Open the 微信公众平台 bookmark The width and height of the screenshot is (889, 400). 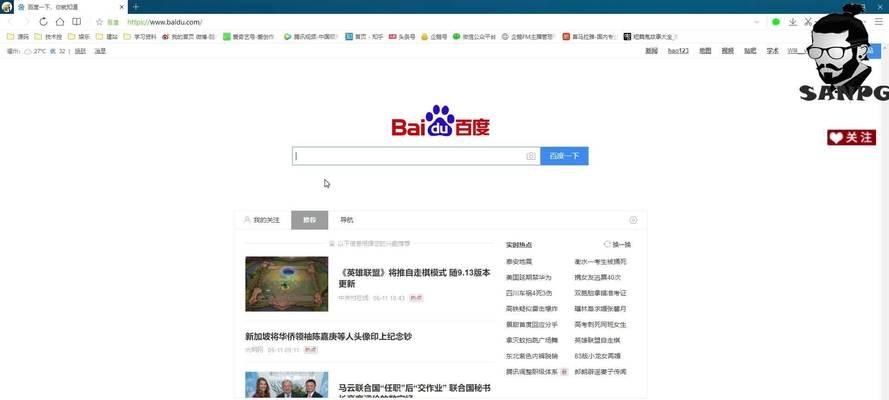[474, 37]
